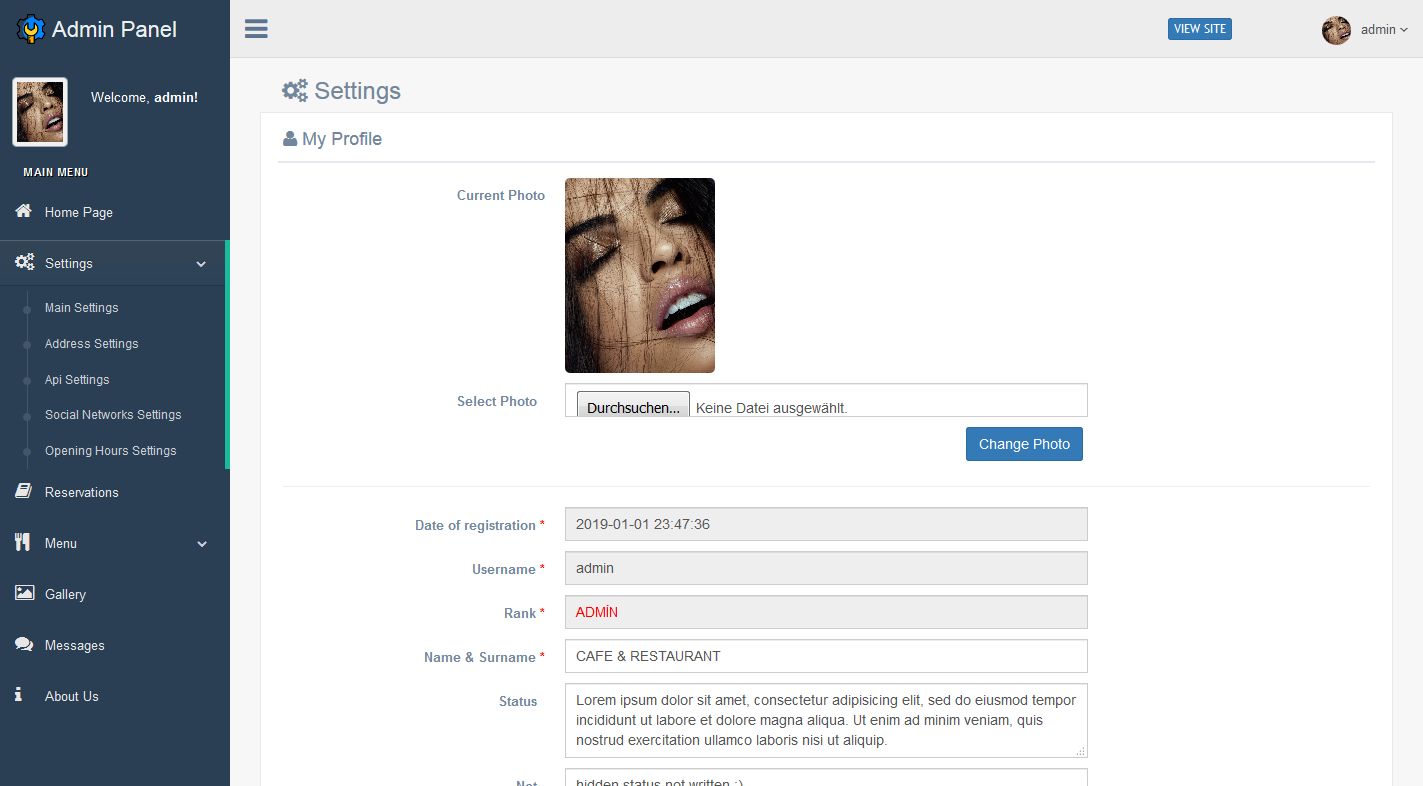1423x786 pixels.
Task: Toggle the hamburger sidebar menu icon
Action: [x=256, y=28]
